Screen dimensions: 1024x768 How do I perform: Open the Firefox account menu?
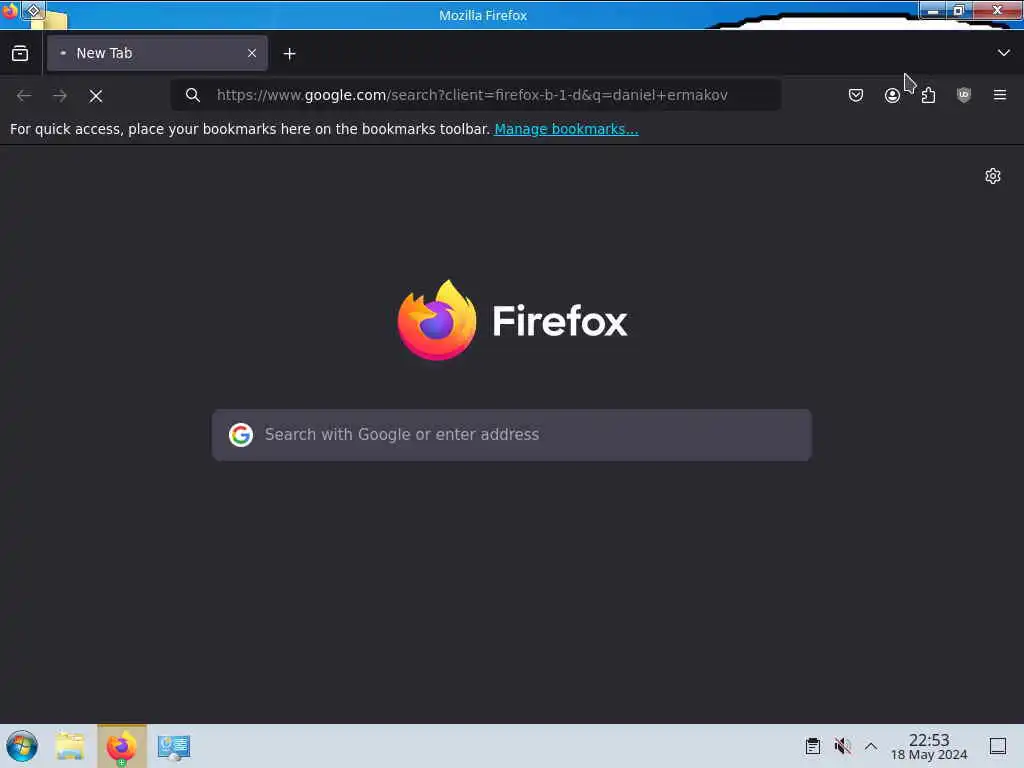pos(892,95)
